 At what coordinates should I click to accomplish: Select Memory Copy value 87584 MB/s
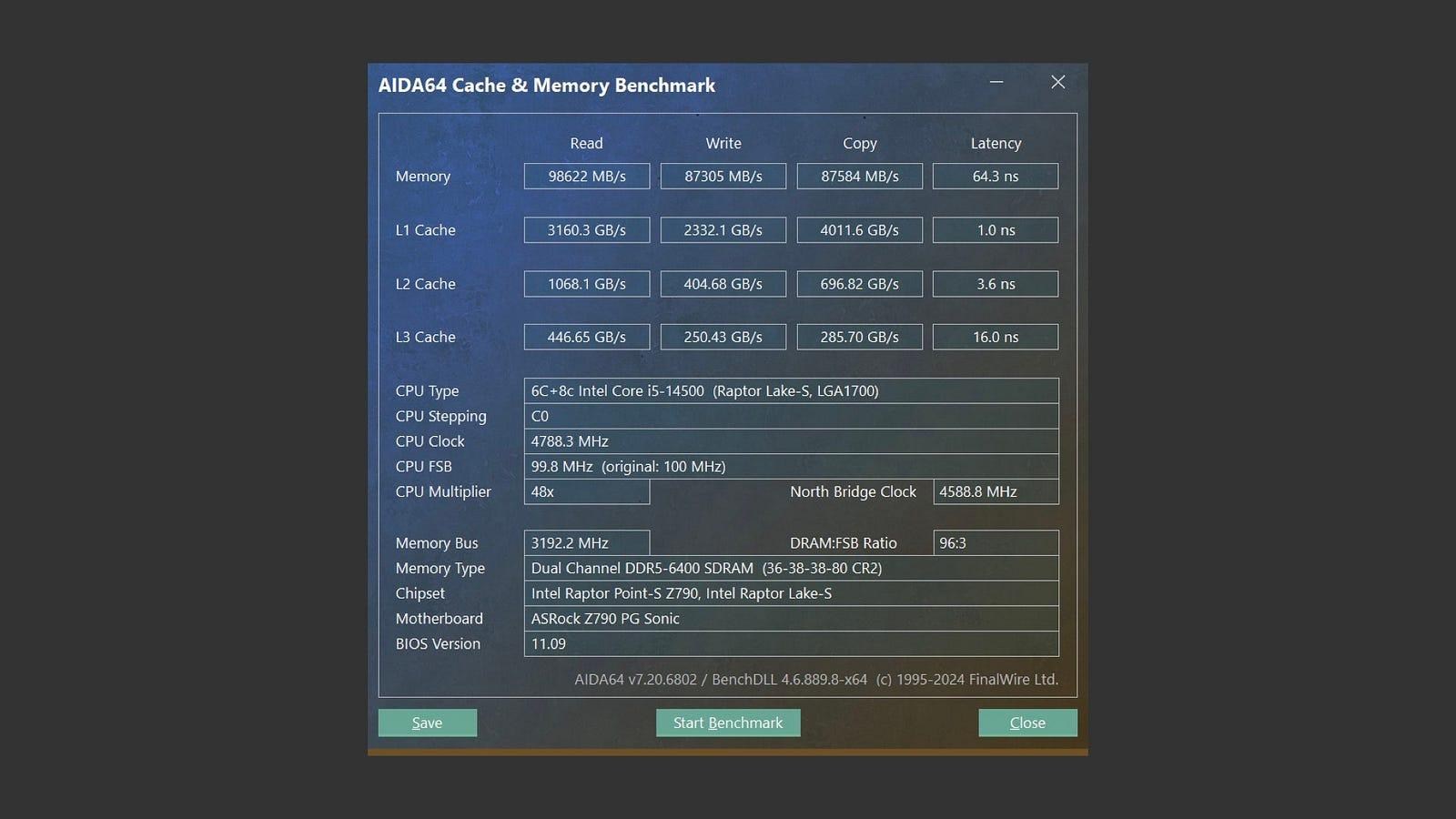(x=860, y=176)
